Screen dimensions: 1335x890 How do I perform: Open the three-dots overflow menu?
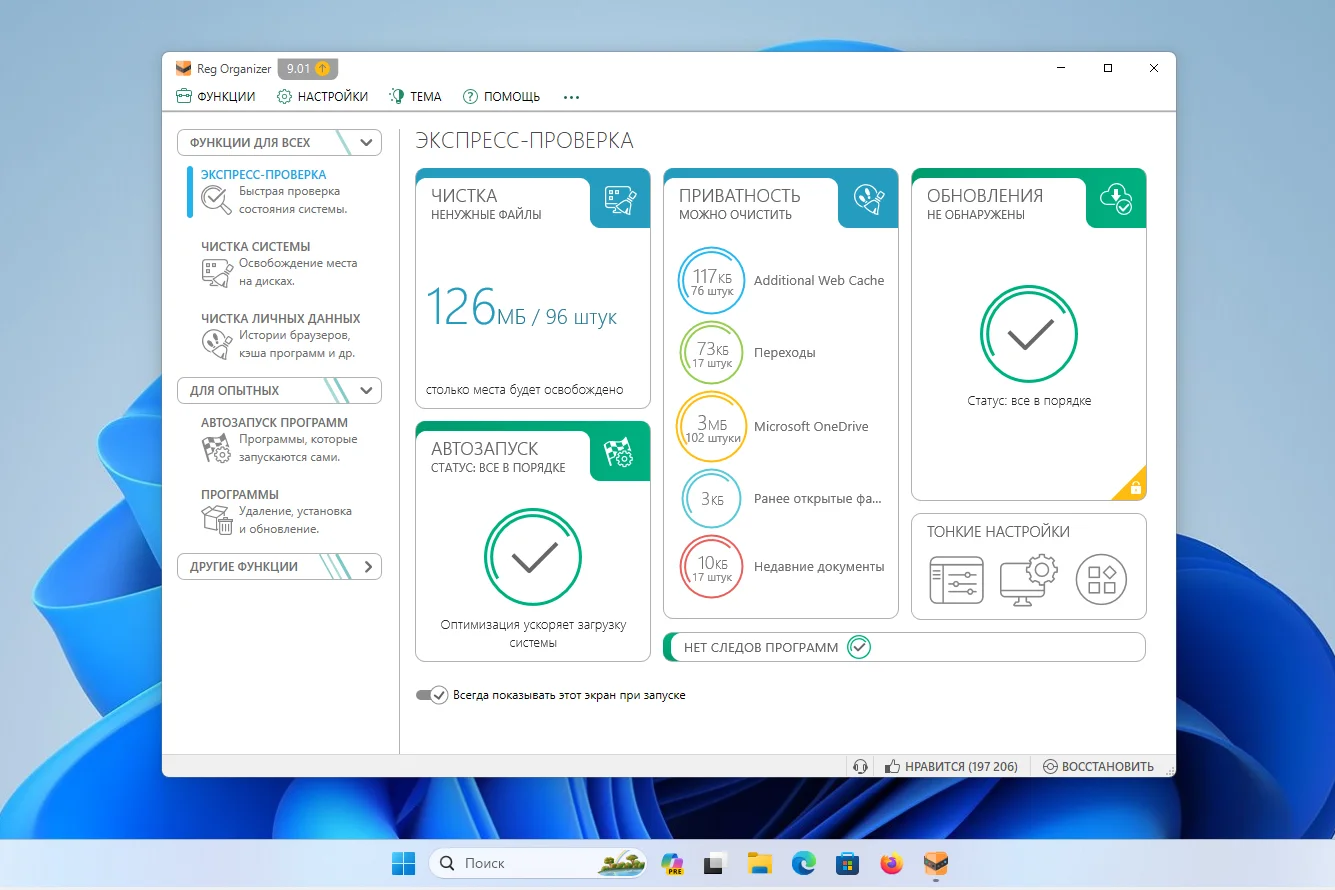572,97
